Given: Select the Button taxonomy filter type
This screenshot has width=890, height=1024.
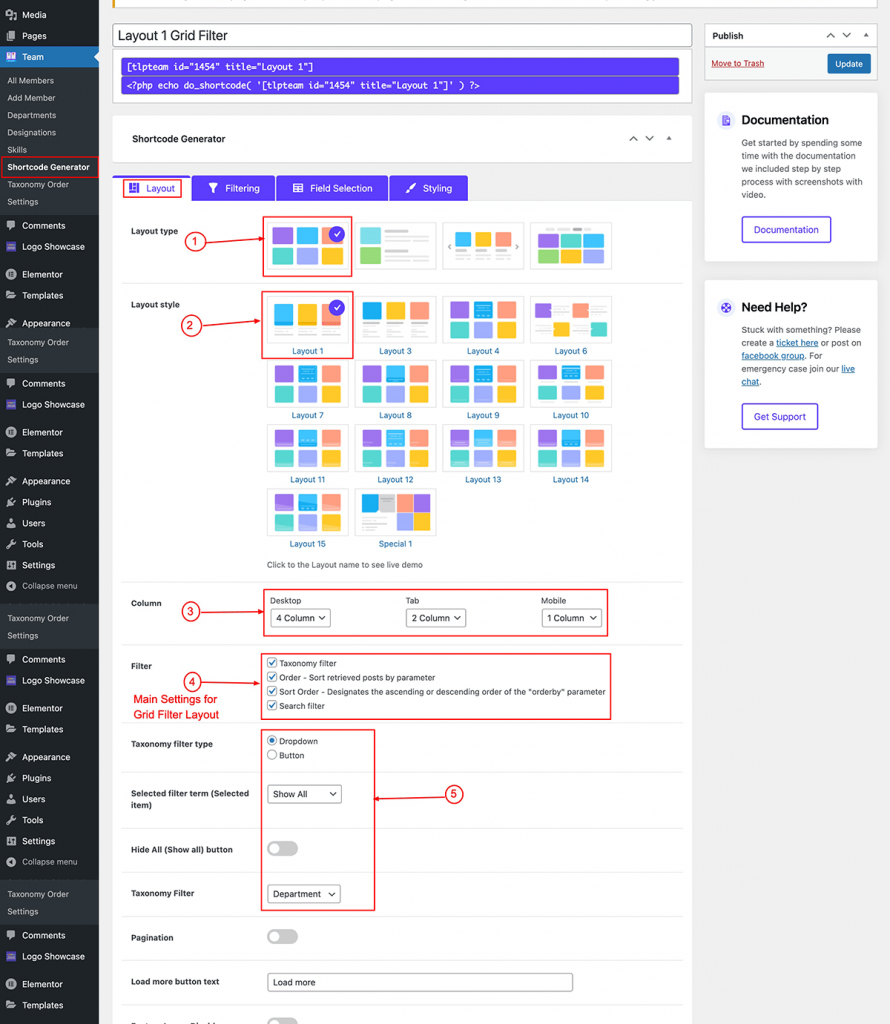Looking at the screenshot, I should click(272, 755).
